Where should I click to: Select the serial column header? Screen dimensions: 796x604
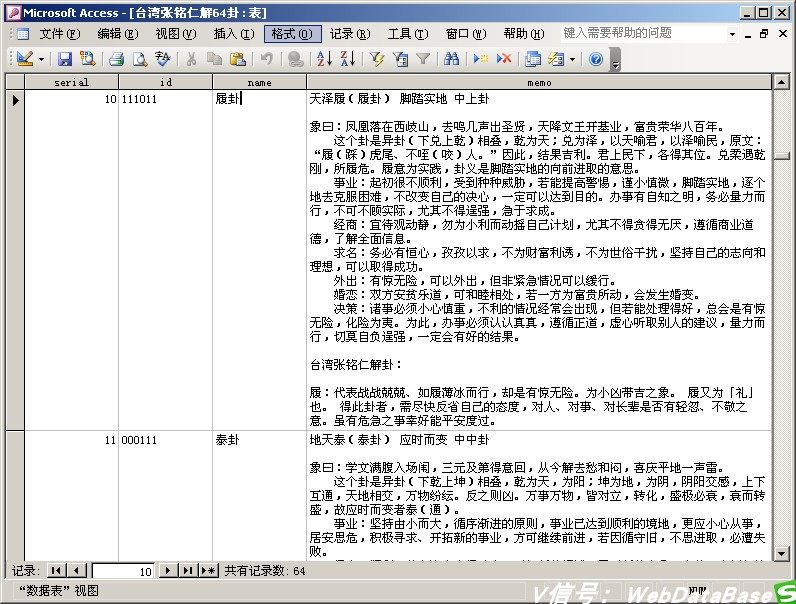pyautogui.click(x=72, y=82)
